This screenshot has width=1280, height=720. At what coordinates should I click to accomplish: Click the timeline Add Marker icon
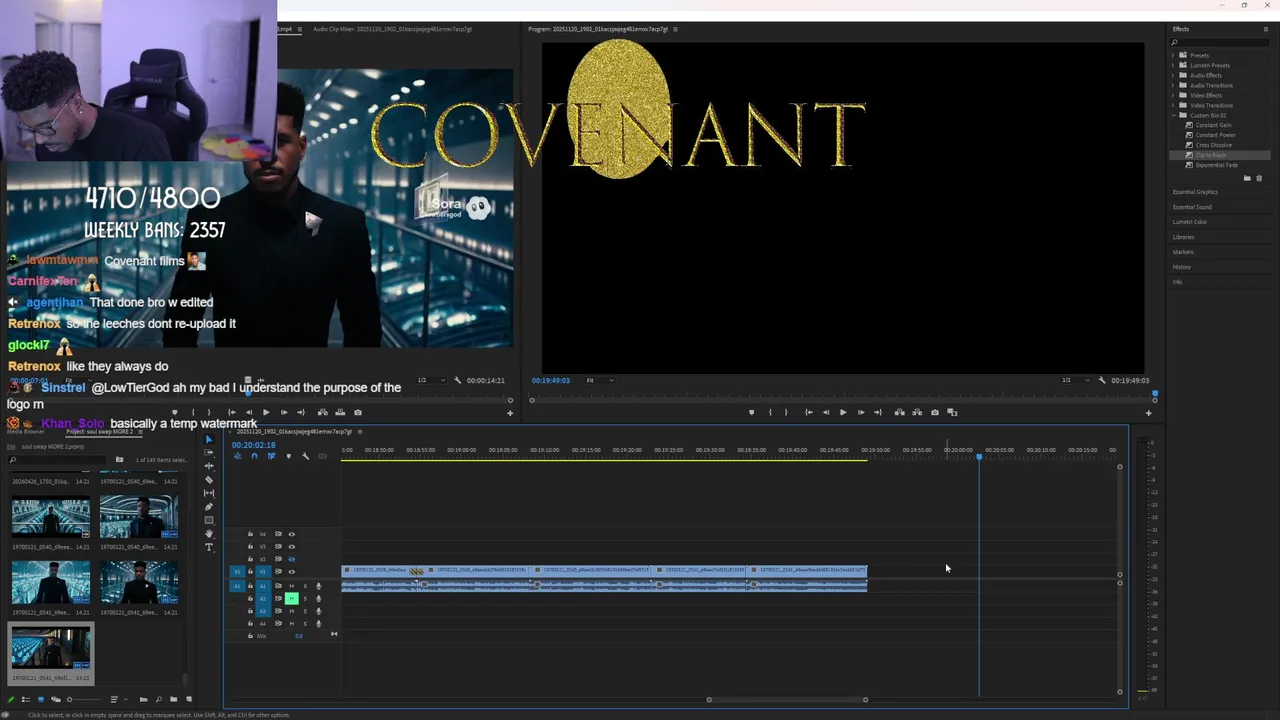pos(289,456)
